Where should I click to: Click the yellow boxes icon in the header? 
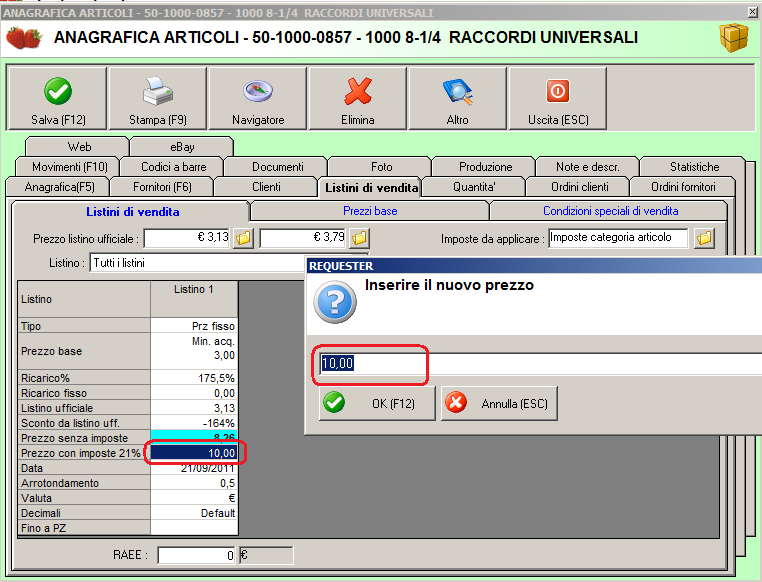734,38
